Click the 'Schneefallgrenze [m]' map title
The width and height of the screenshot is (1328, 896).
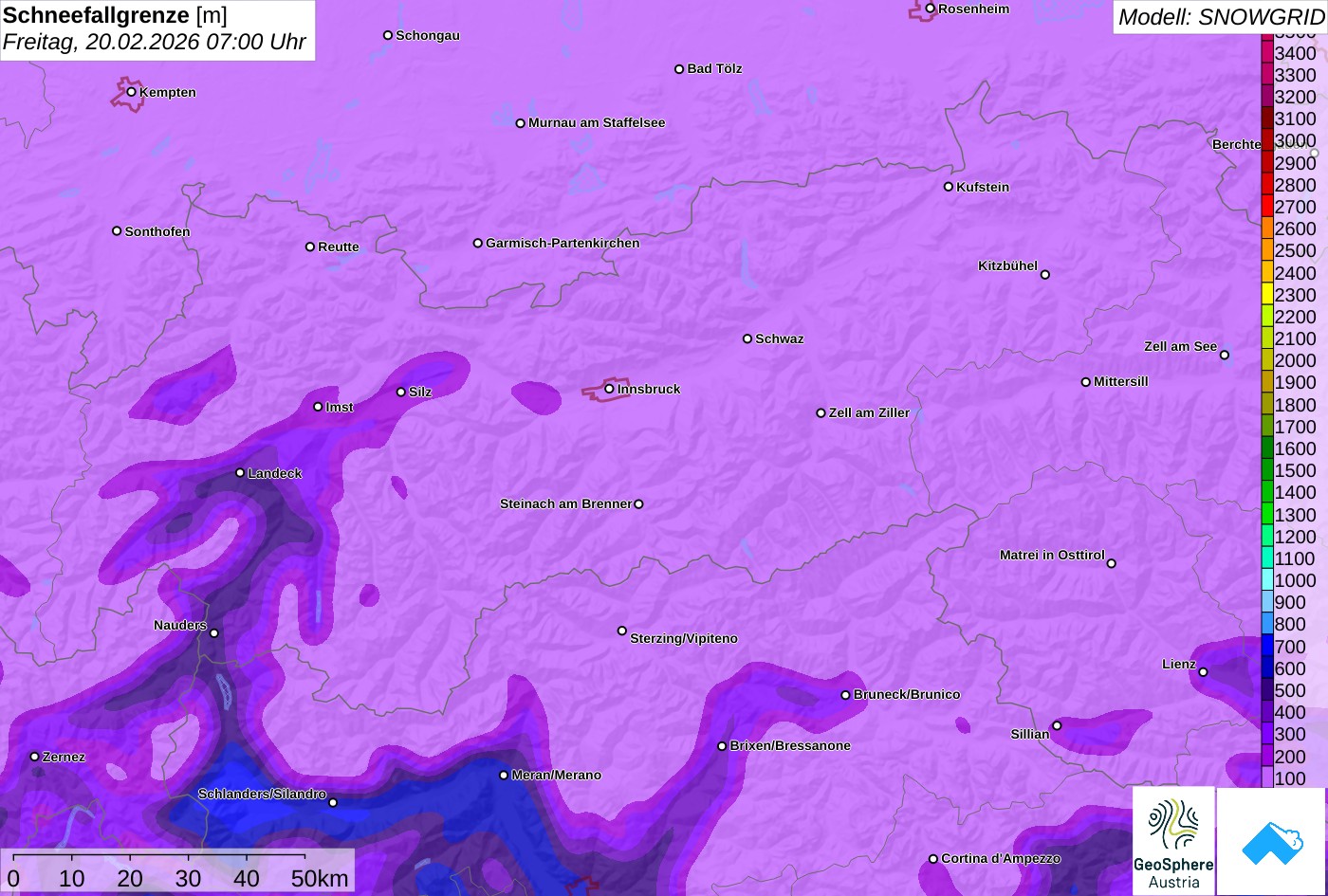tap(115, 15)
